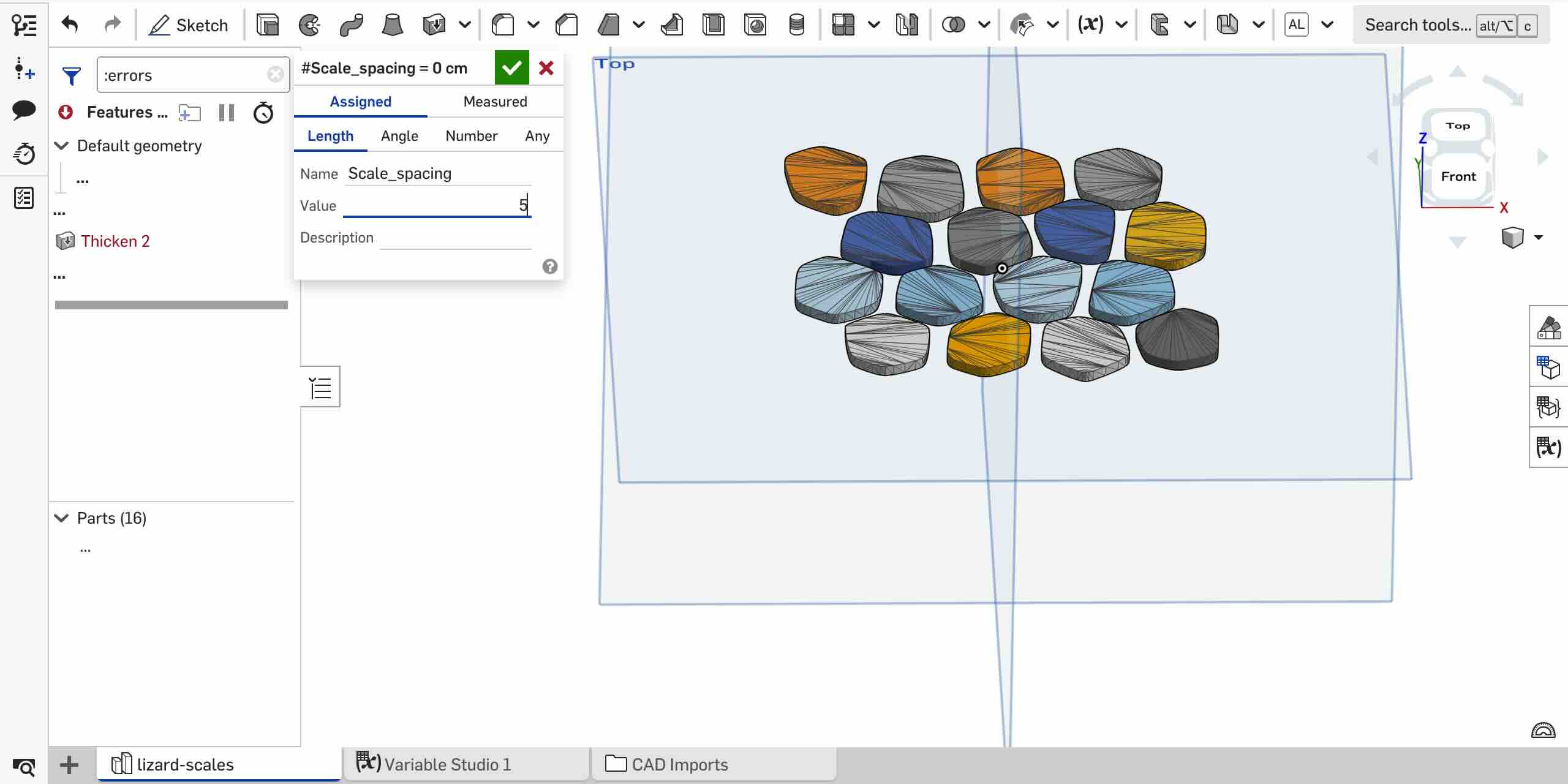Expand the AL tool dropdown arrow
1568x784 pixels.
point(1327,25)
